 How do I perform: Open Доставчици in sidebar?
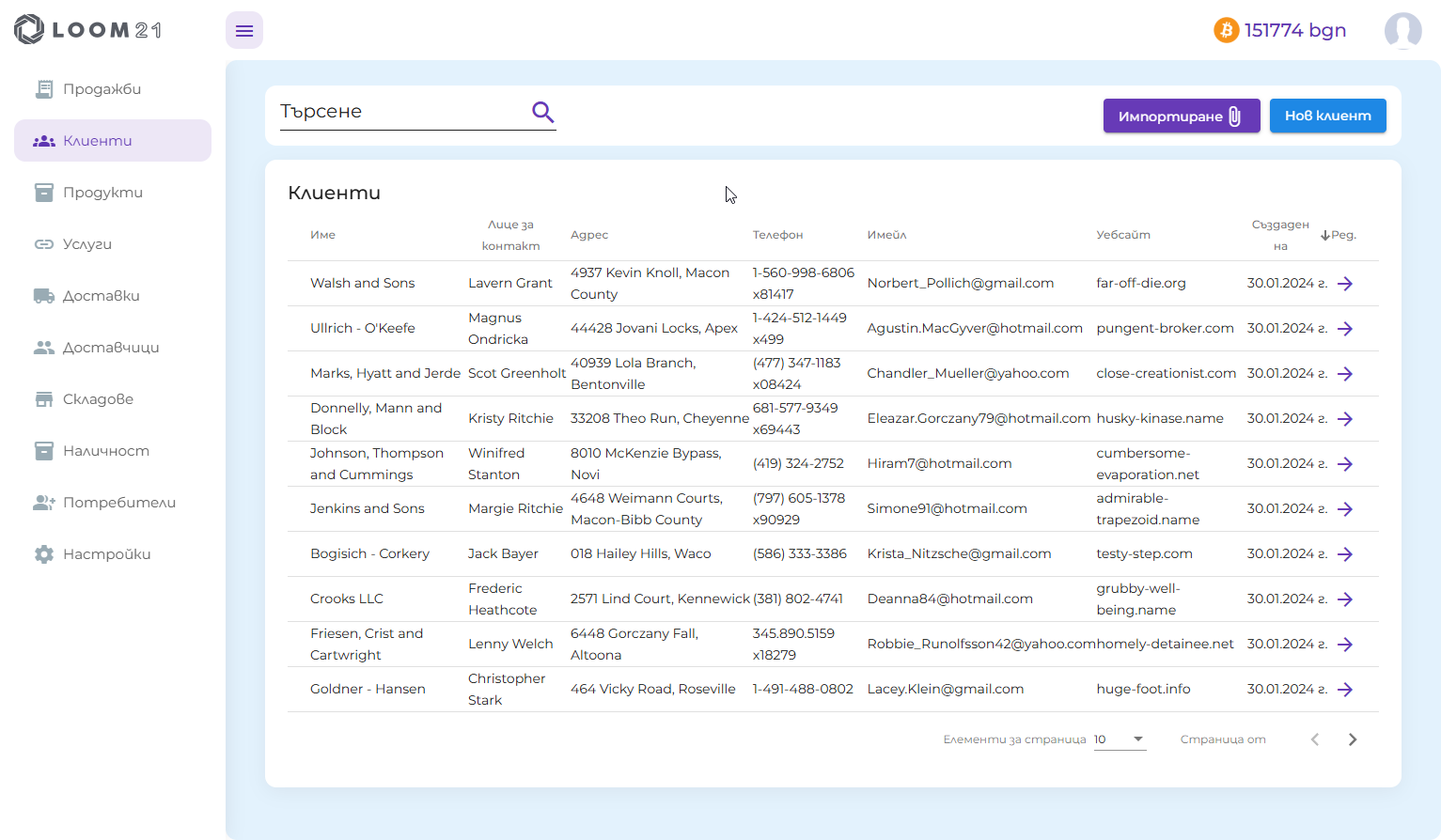(113, 348)
